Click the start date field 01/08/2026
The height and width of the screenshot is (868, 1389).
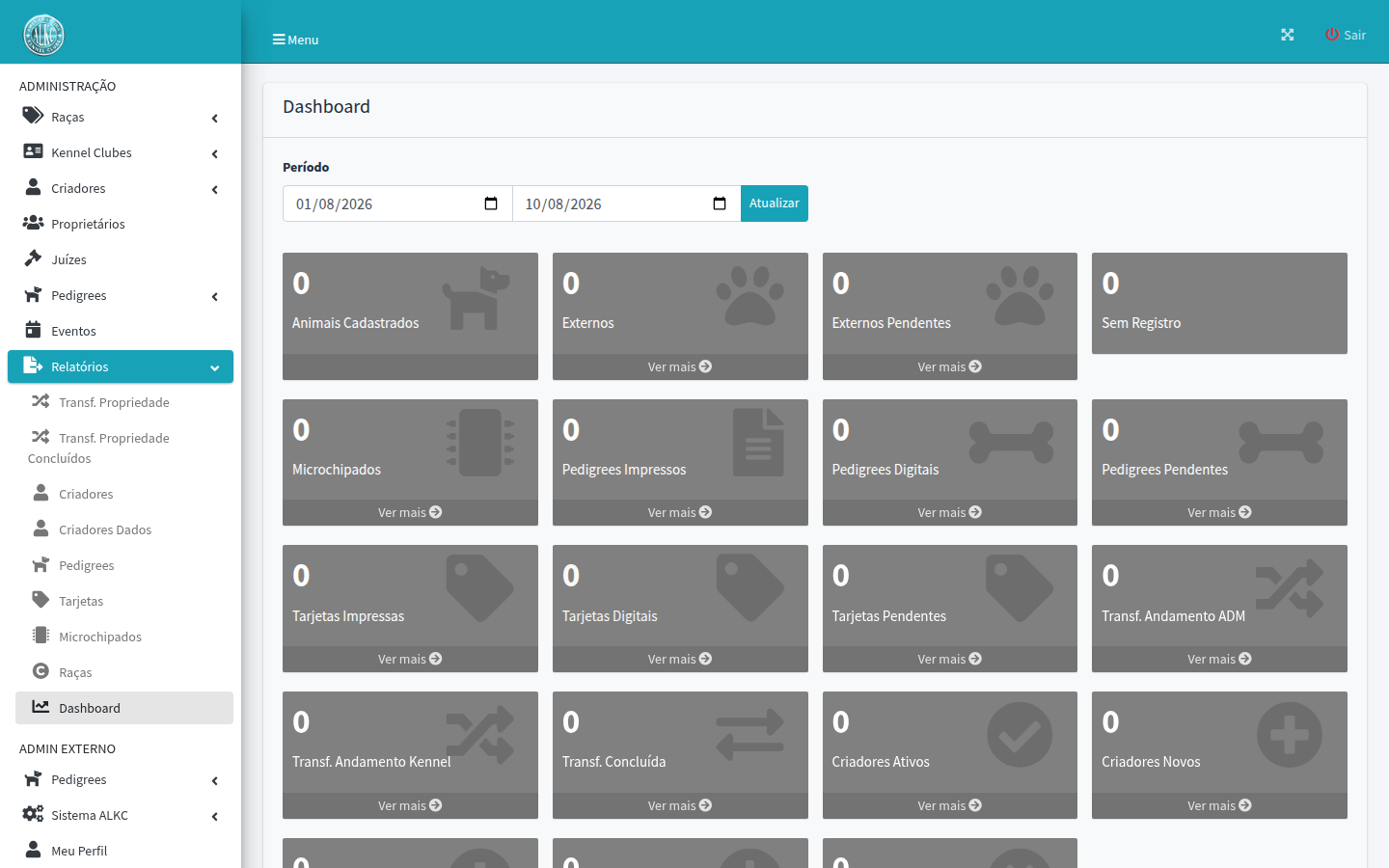point(397,203)
